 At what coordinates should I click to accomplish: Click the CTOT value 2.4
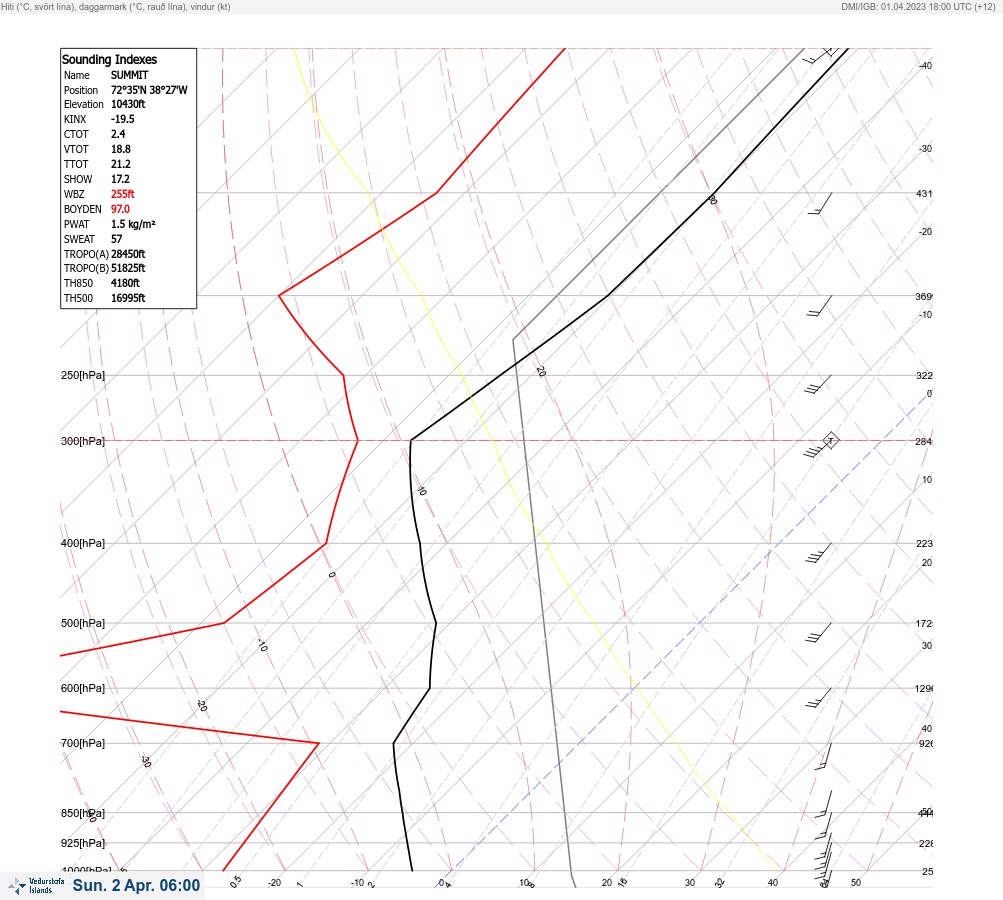click(x=118, y=134)
